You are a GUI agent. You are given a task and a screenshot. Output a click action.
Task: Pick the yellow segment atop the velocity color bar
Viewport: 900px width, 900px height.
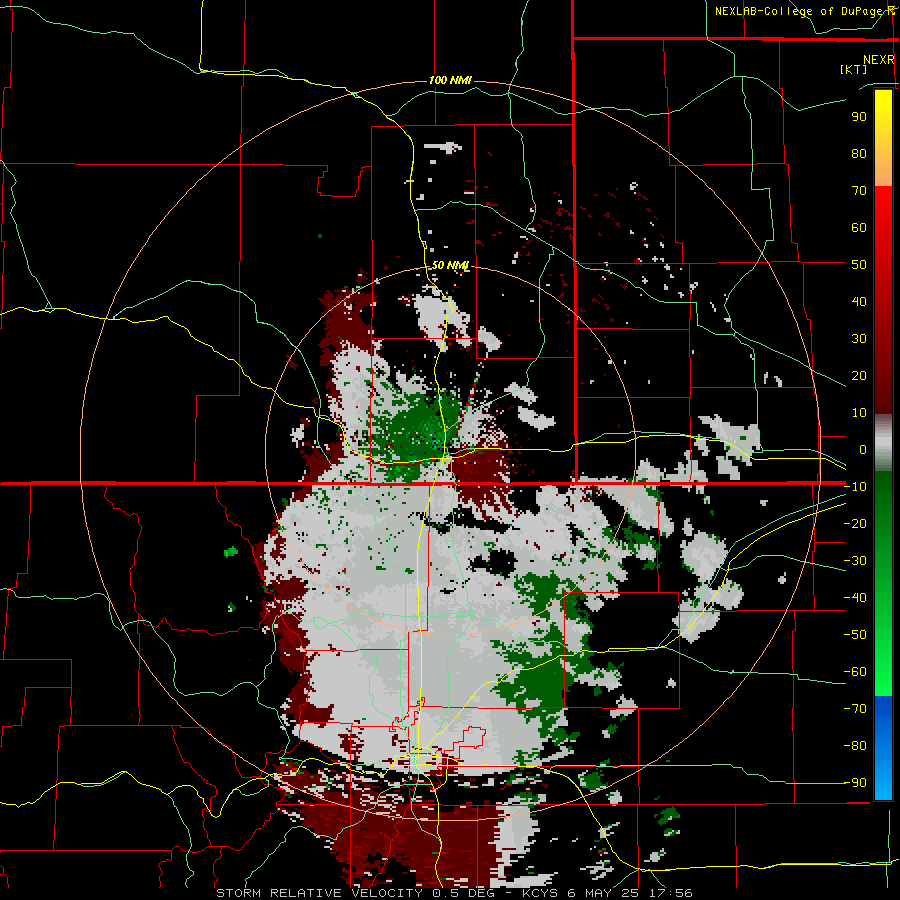pyautogui.click(x=883, y=138)
